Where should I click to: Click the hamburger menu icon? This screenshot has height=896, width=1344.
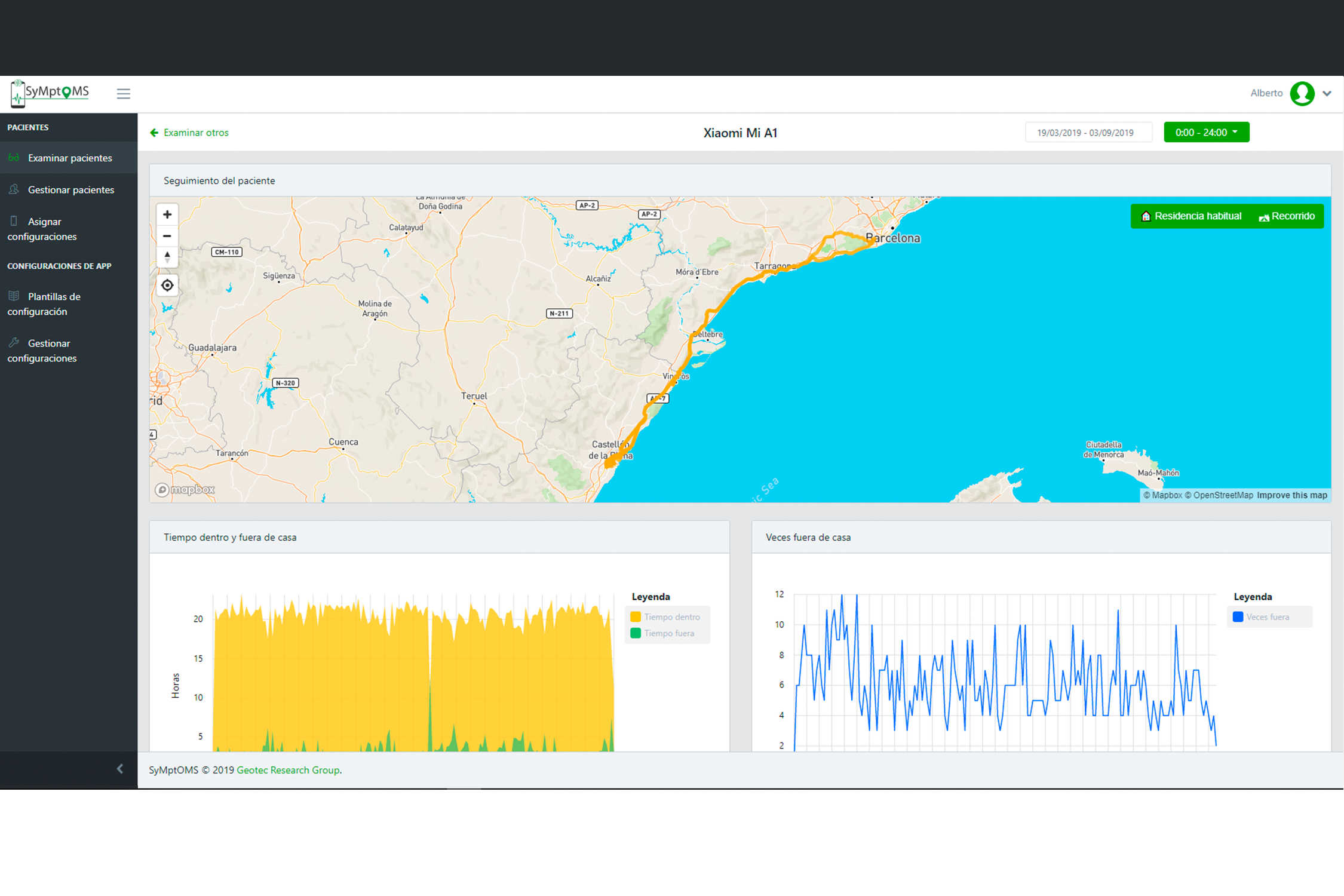point(123,94)
